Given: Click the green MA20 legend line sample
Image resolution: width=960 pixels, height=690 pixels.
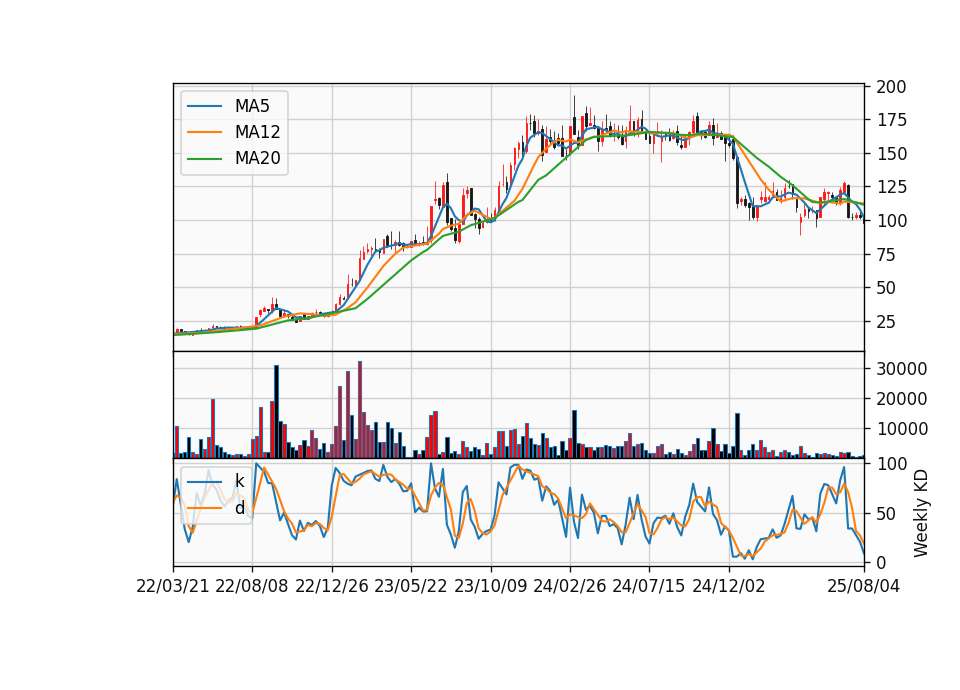Looking at the screenshot, I should 204,158.
